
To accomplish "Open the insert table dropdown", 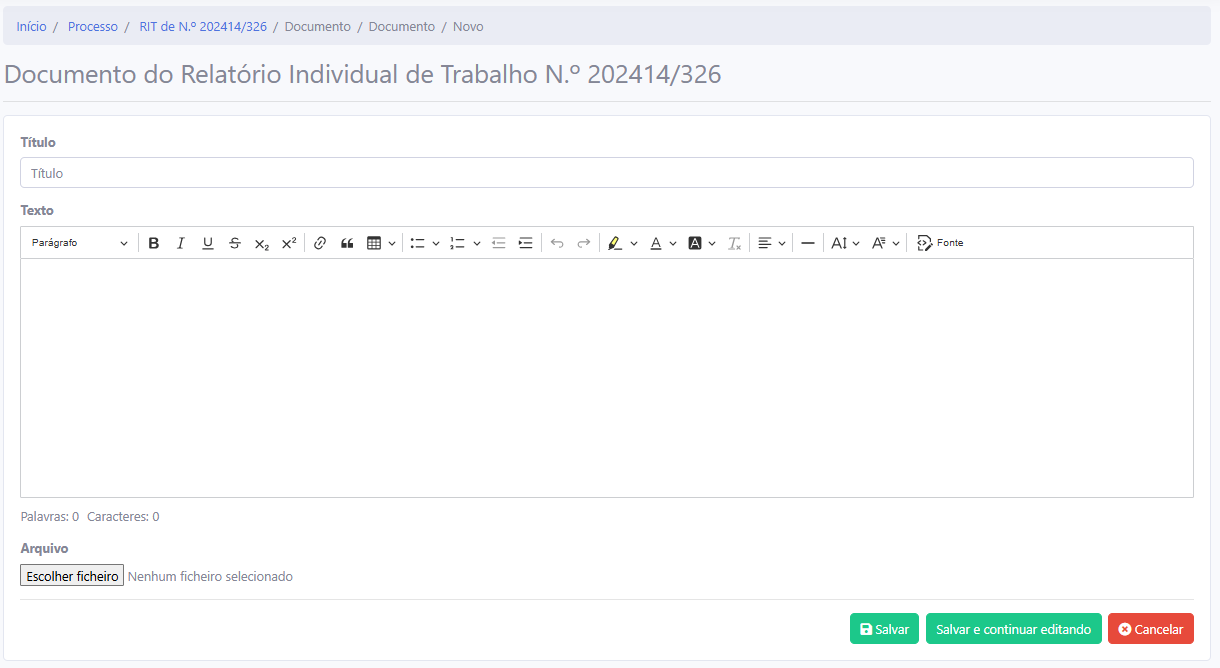I will tap(381, 243).
